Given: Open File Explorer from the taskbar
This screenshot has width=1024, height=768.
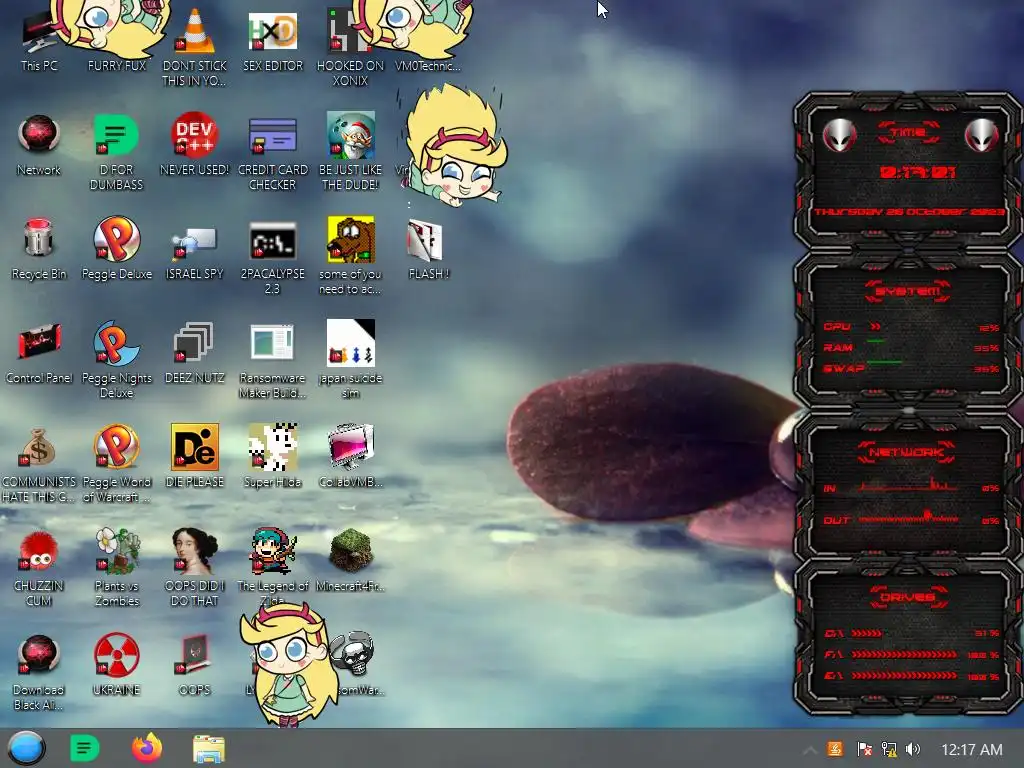Looking at the screenshot, I should pyautogui.click(x=209, y=748).
